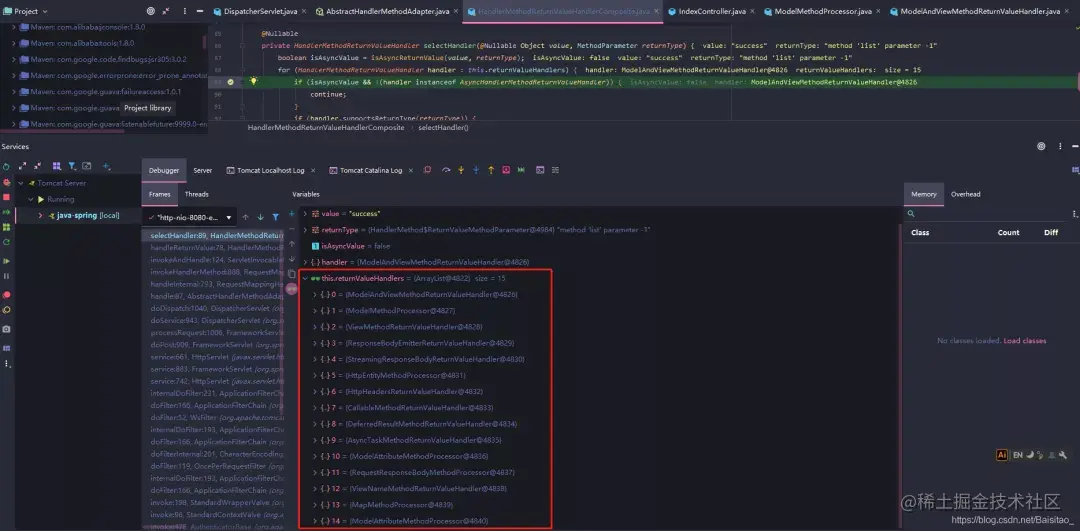Open the Services filter options
Viewport: 1080px width, 531px height.
(72, 167)
